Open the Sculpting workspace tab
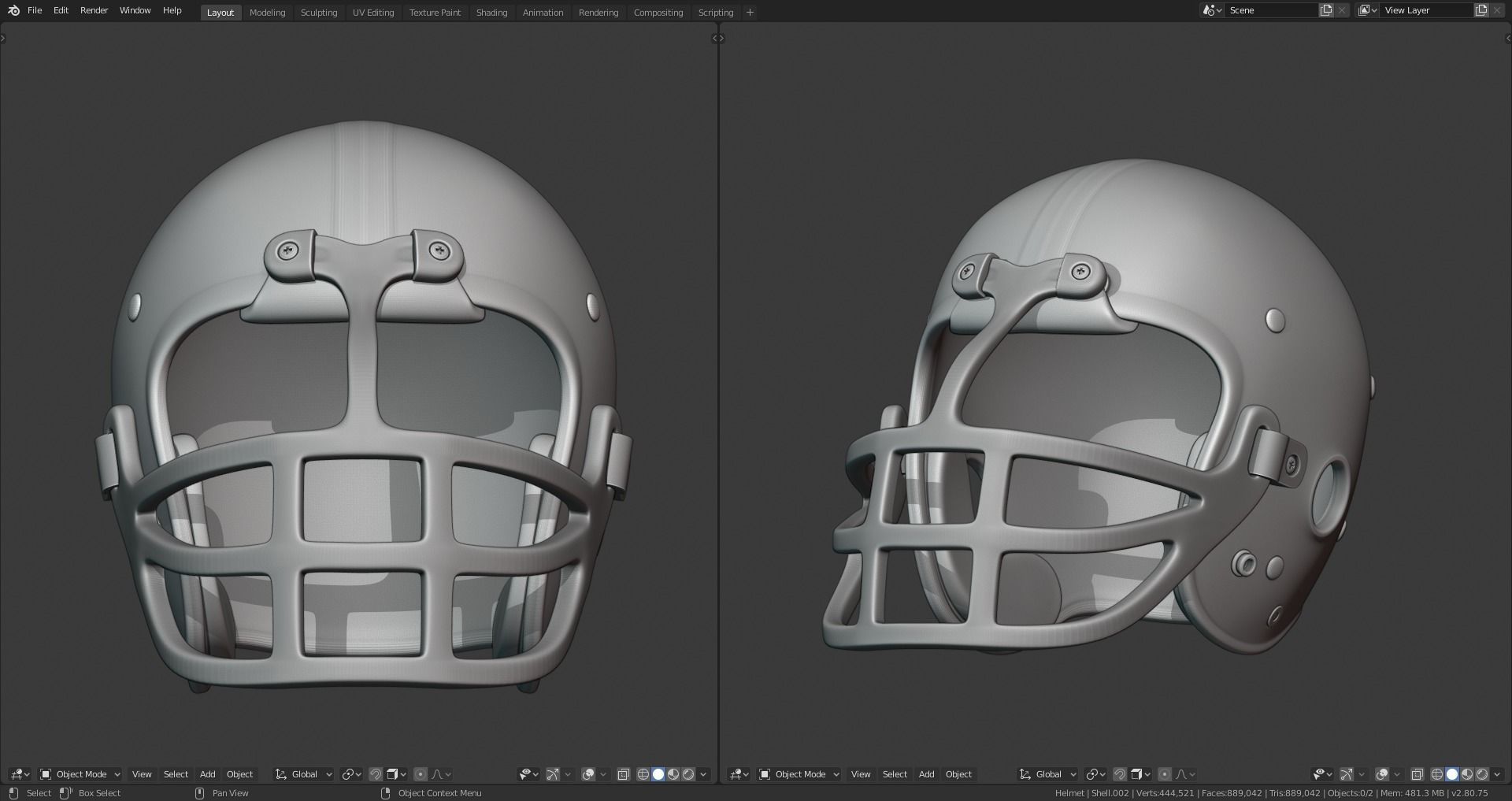Screen dimensions: 1512x801 (x=319, y=13)
